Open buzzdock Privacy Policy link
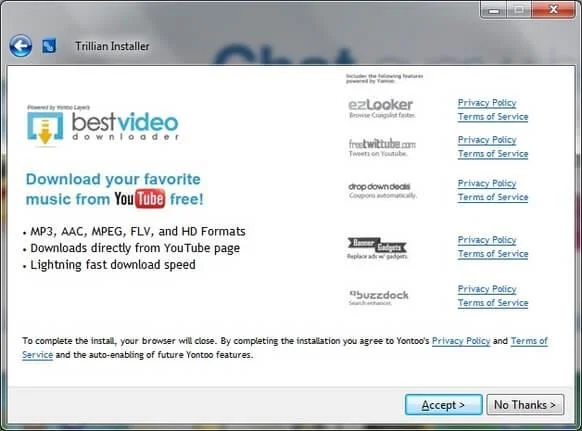Screen dimensions: 582x431 pyautogui.click(x=487, y=289)
